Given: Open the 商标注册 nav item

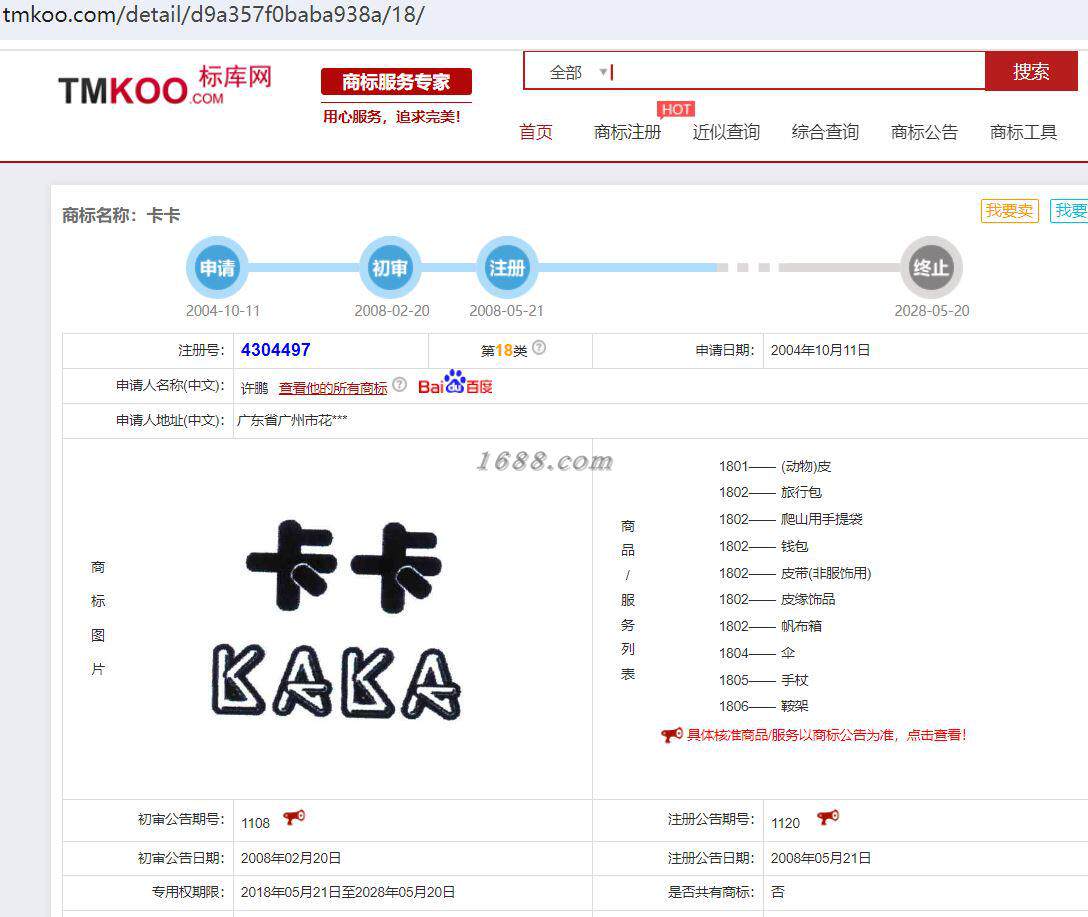Looking at the screenshot, I should point(627,132).
